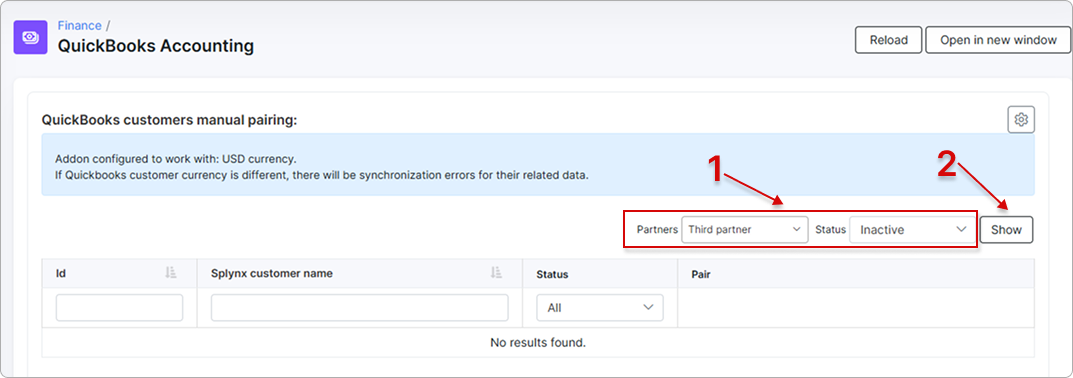The height and width of the screenshot is (378, 1073).
Task: Click the purple Finance module icon
Action: tap(31, 37)
